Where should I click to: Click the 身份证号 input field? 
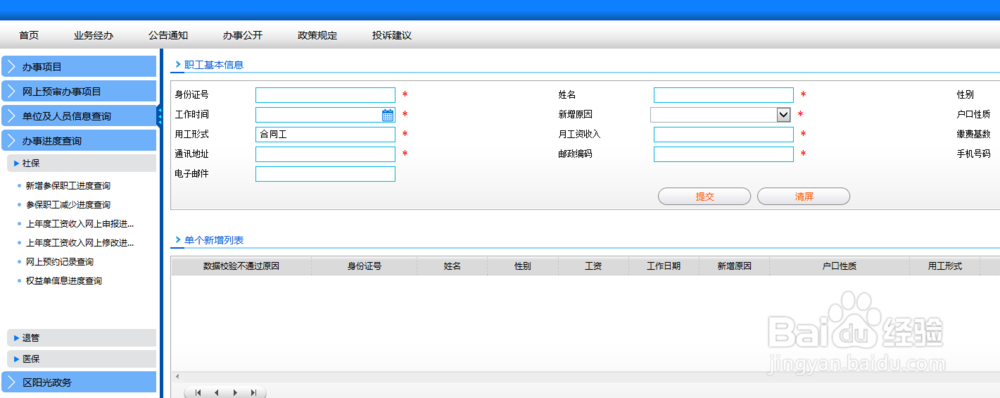click(325, 95)
